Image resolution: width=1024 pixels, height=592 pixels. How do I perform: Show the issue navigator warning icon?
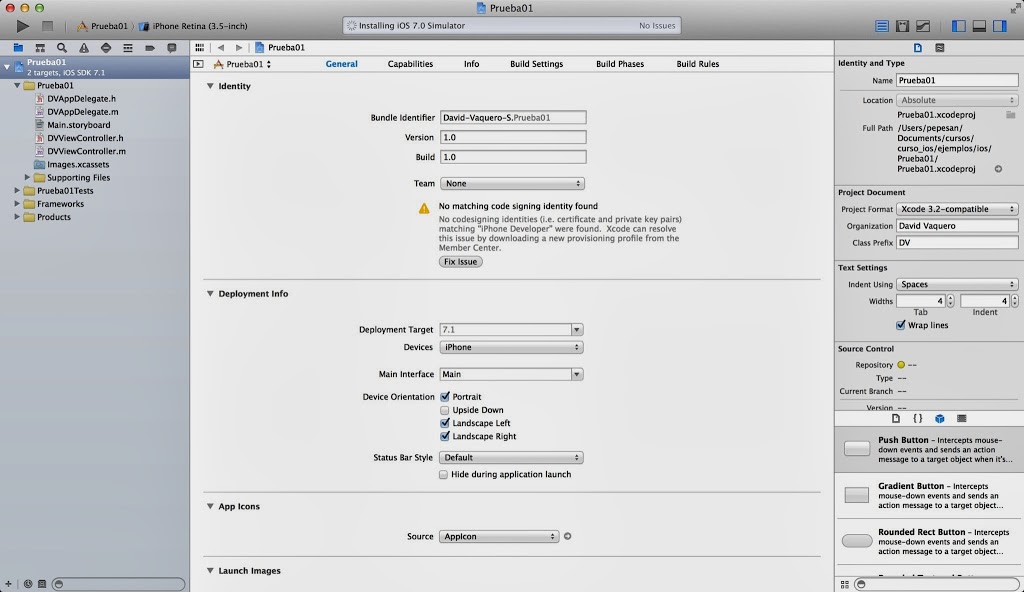tap(84, 48)
